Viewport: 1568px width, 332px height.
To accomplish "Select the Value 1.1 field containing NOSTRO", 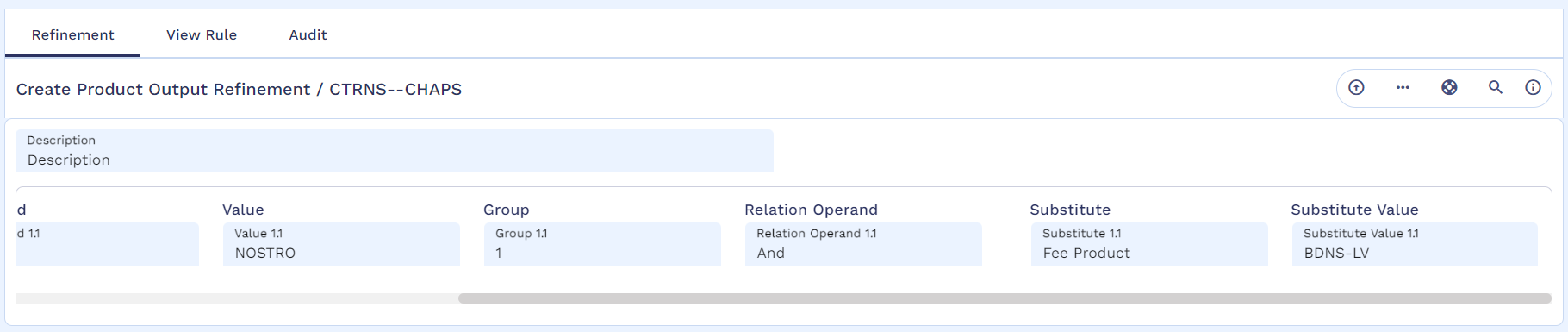I will pyautogui.click(x=341, y=244).
